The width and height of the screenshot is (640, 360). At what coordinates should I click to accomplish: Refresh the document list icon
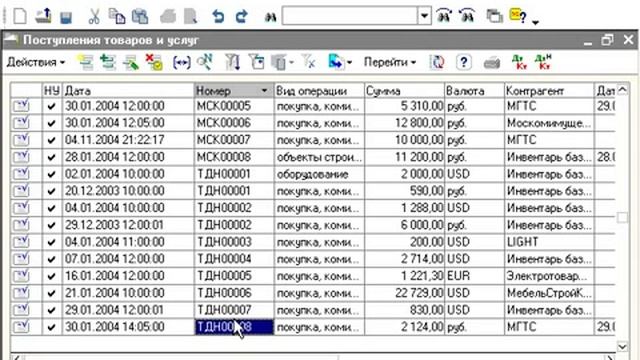tap(437, 62)
